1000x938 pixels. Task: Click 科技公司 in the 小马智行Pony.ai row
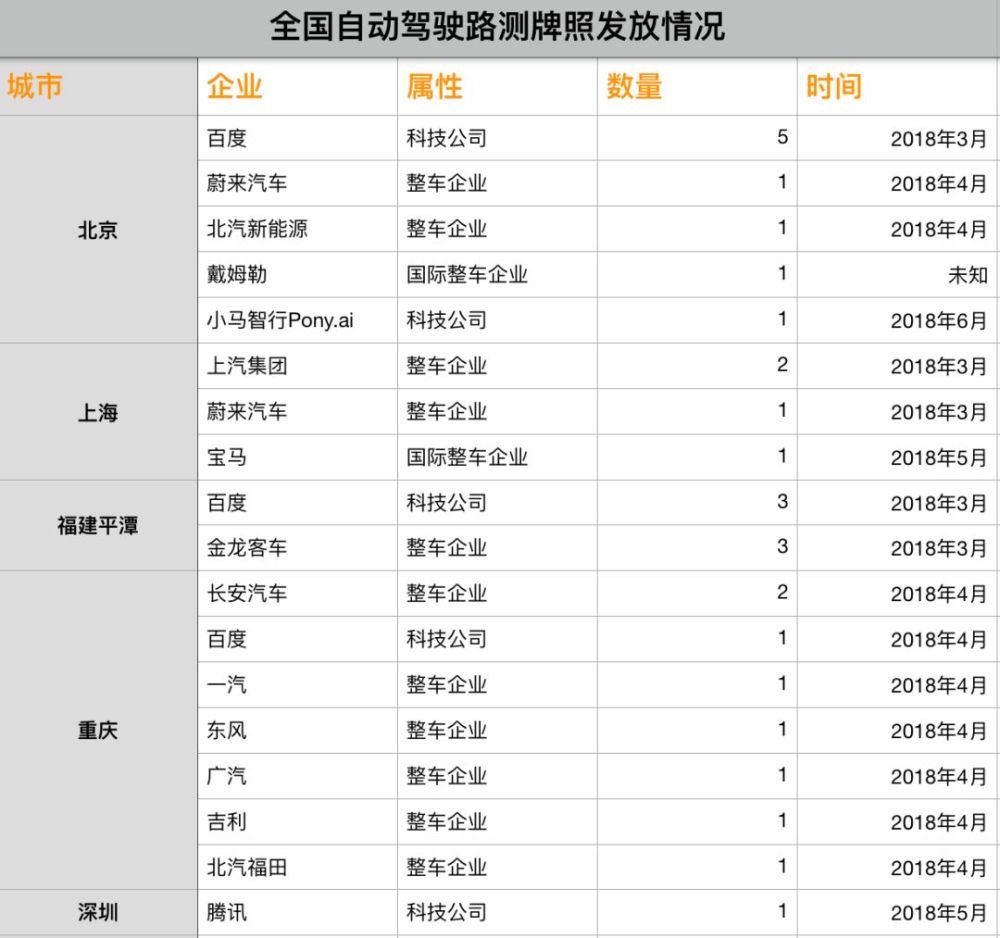tap(446, 320)
